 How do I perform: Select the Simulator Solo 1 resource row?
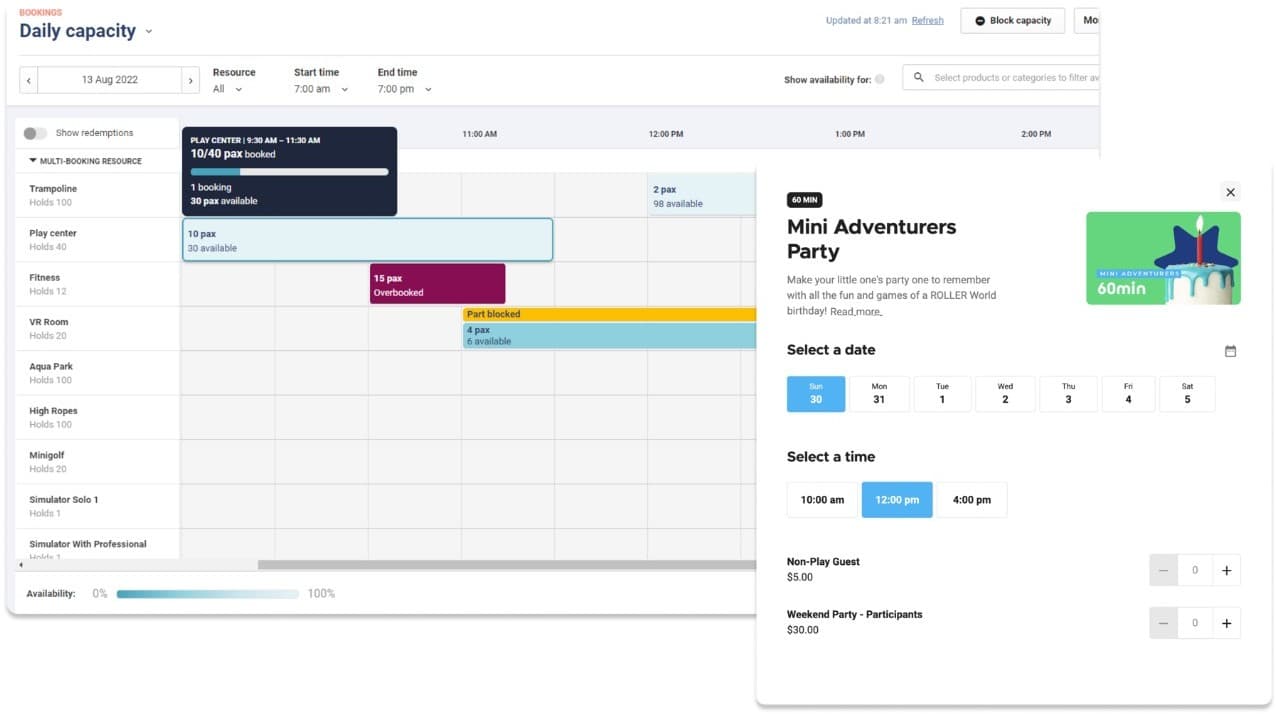[97, 506]
